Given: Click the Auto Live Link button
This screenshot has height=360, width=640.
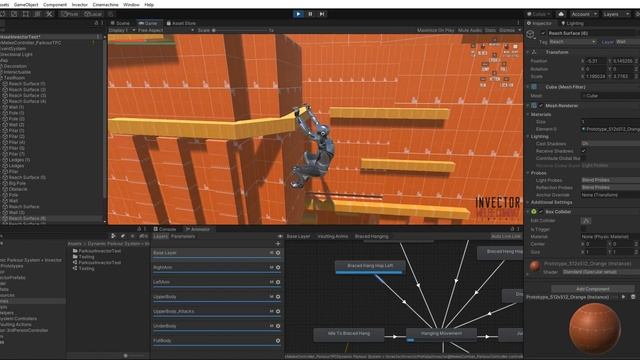Looking at the screenshot, I should [506, 236].
